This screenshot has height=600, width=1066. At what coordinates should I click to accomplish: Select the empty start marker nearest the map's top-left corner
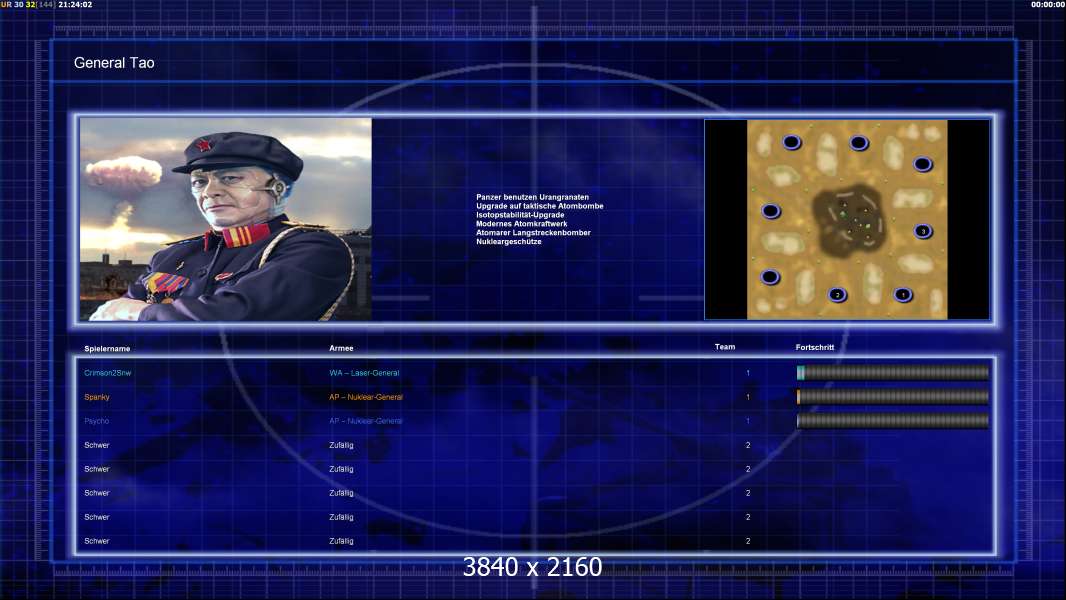point(791,143)
